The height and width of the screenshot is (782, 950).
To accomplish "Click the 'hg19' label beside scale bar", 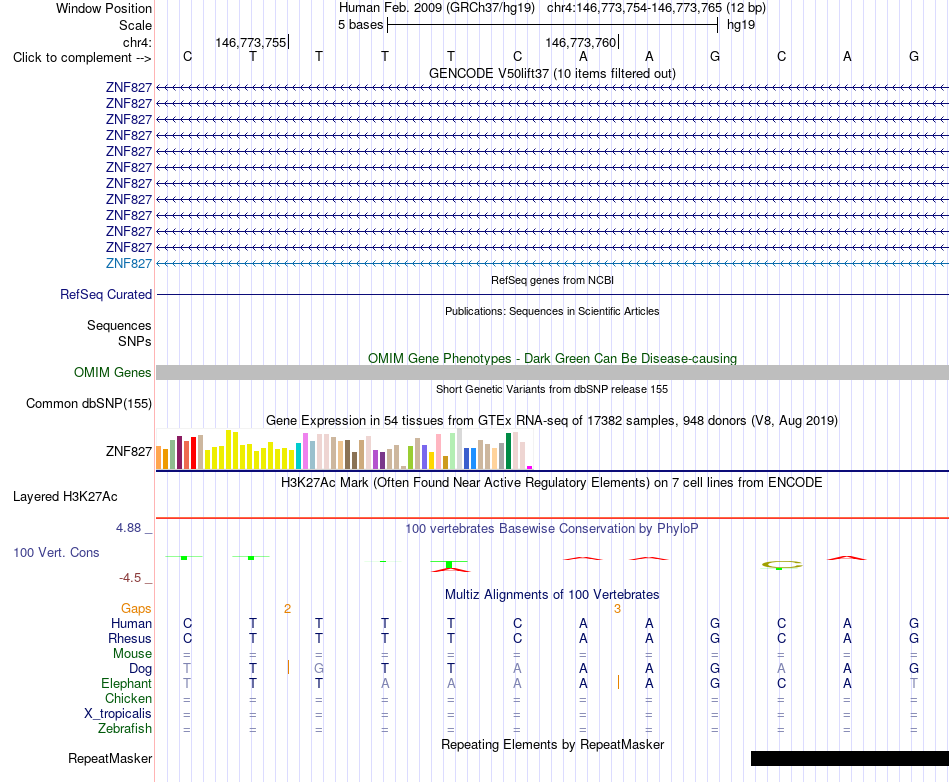I will (x=741, y=25).
